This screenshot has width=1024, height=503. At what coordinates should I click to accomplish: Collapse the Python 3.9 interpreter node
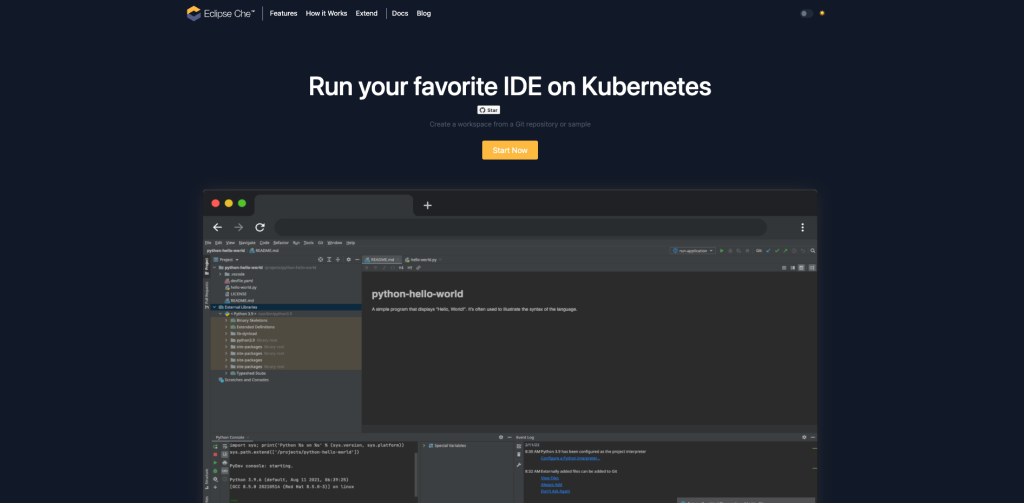(x=221, y=314)
